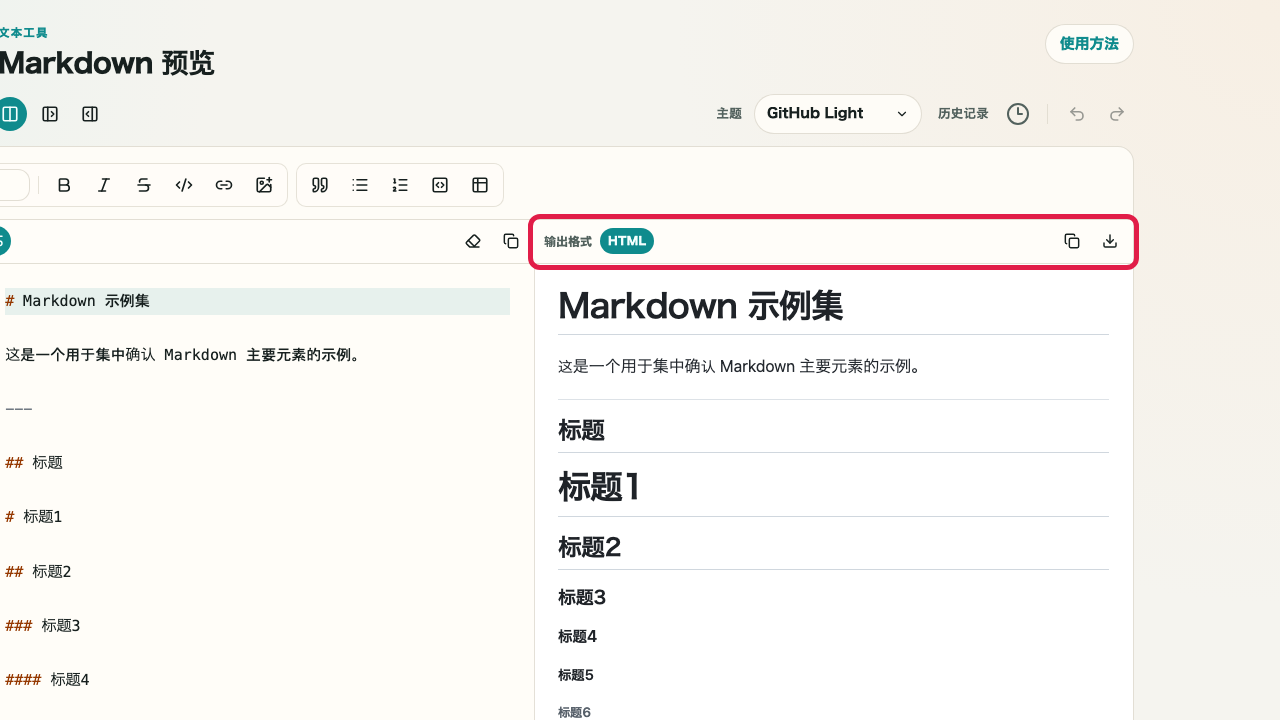1280x720 pixels.
Task: Redo the last edit
Action: tap(1117, 114)
